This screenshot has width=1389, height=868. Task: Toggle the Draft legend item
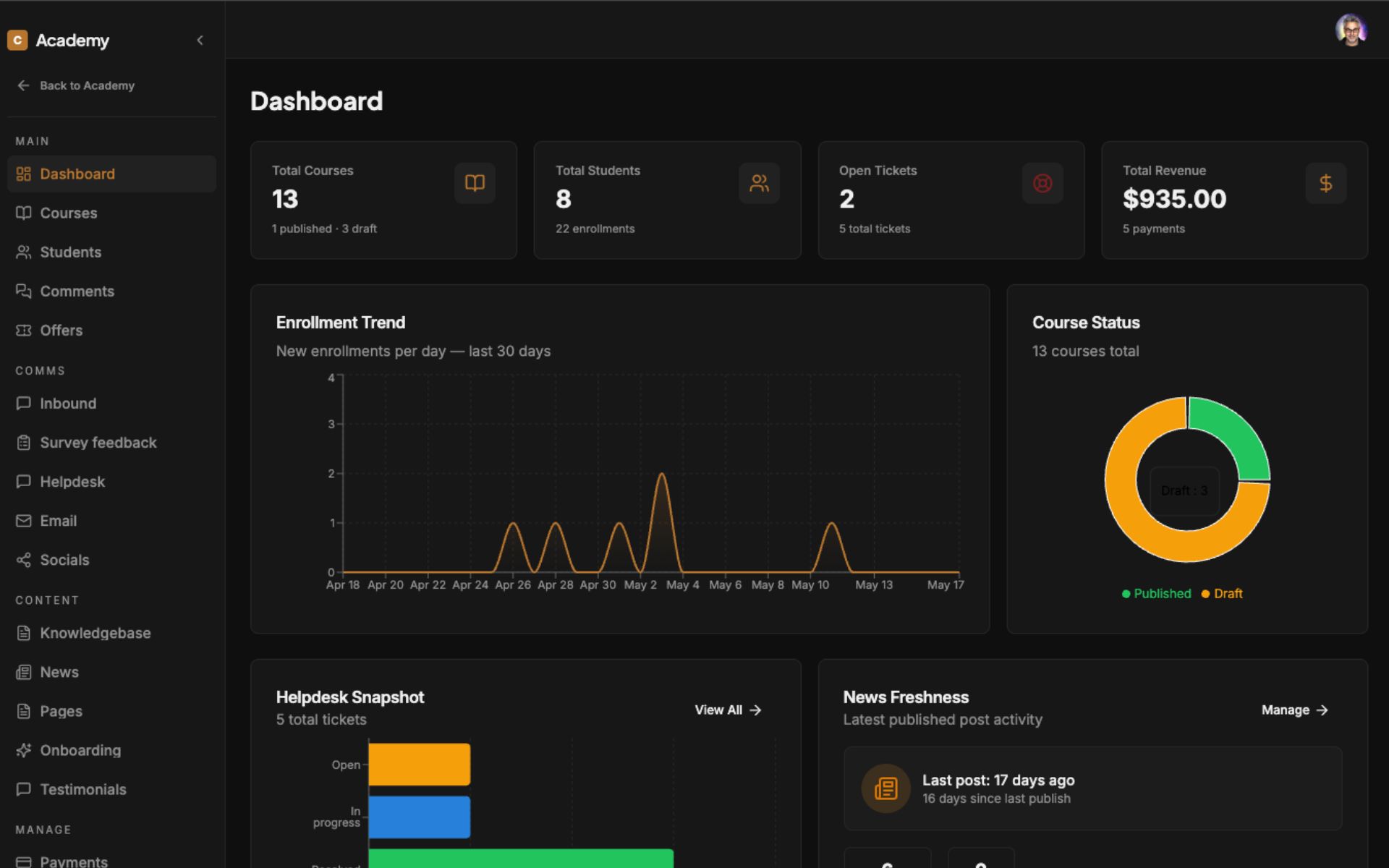pyautogui.click(x=1222, y=594)
